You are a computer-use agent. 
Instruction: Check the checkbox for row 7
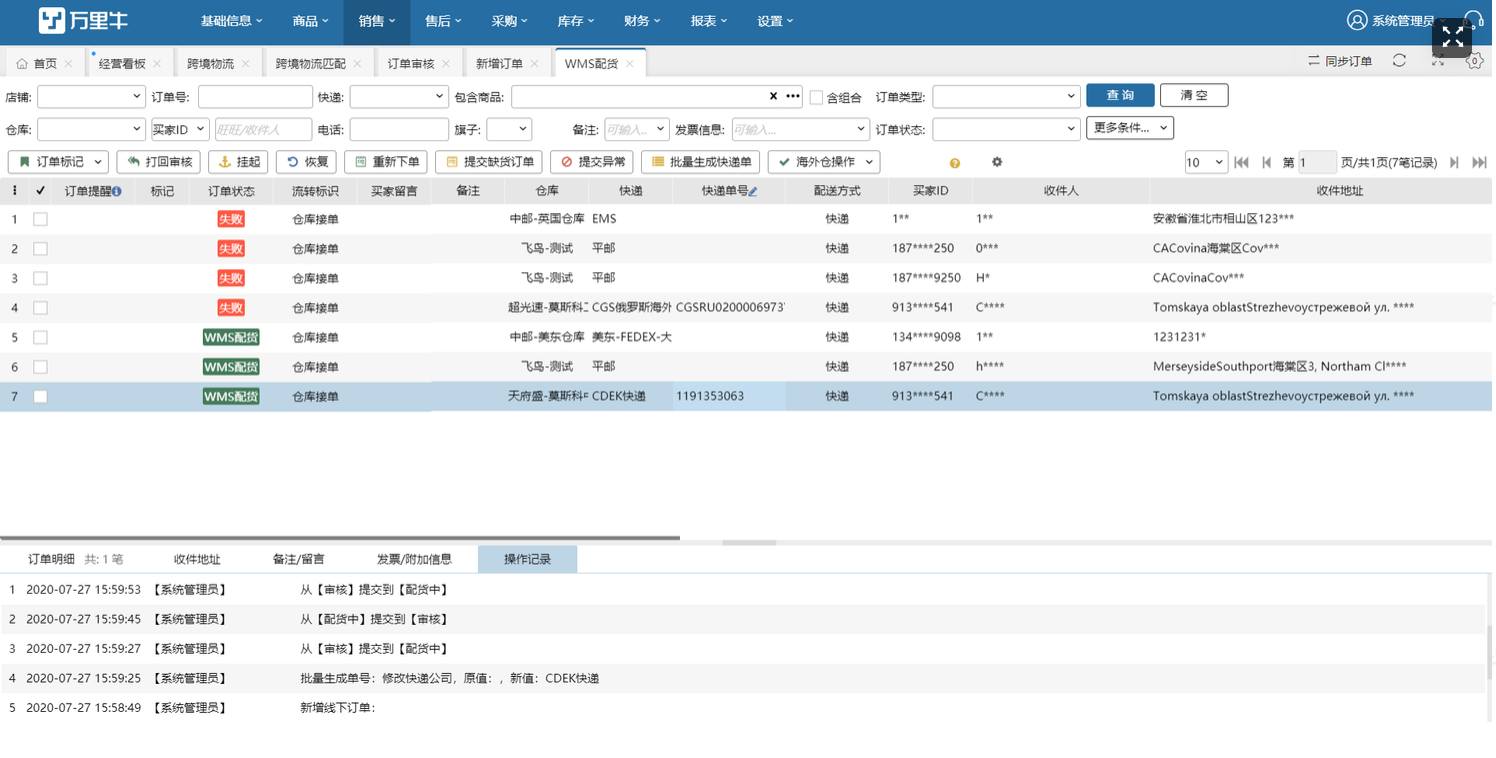tap(40, 397)
